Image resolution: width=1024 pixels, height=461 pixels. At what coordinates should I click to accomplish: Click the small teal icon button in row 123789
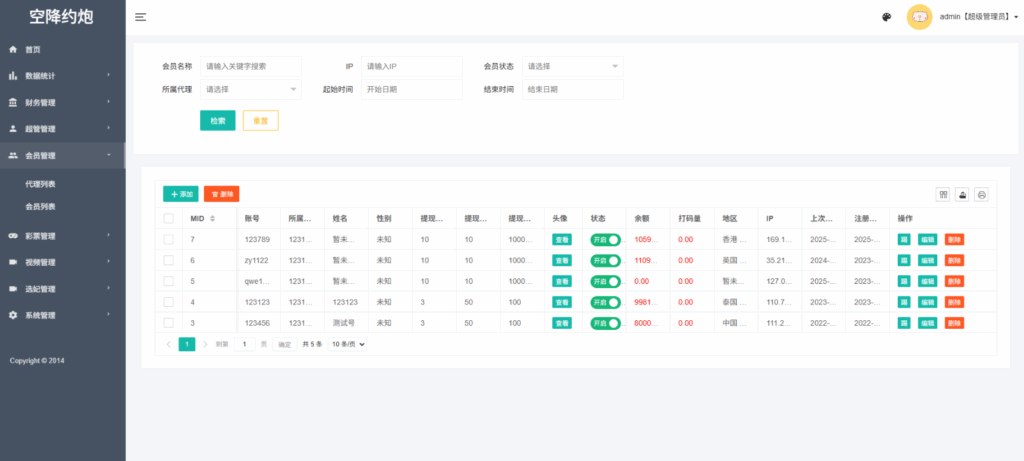904,240
